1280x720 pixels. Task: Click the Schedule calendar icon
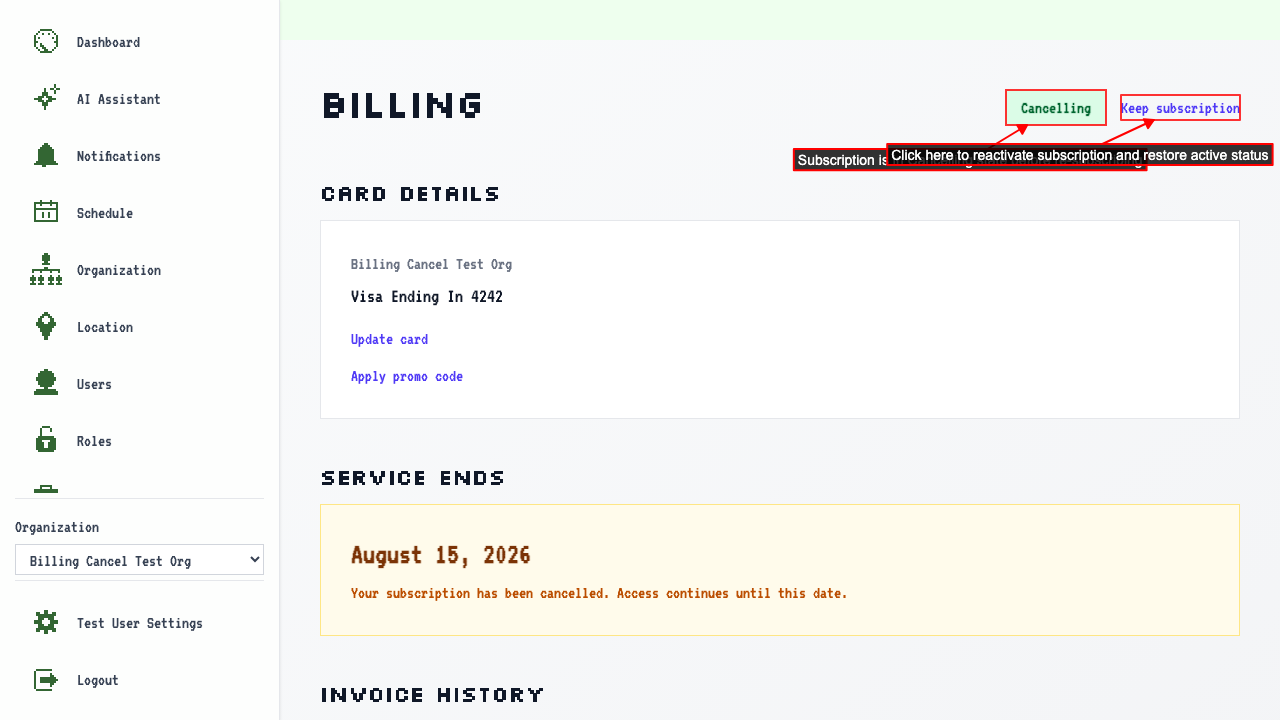click(x=46, y=212)
